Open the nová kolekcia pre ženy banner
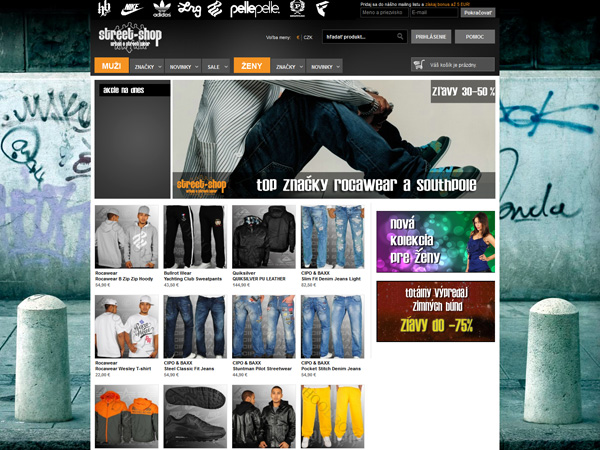The image size is (600, 450). 435,241
